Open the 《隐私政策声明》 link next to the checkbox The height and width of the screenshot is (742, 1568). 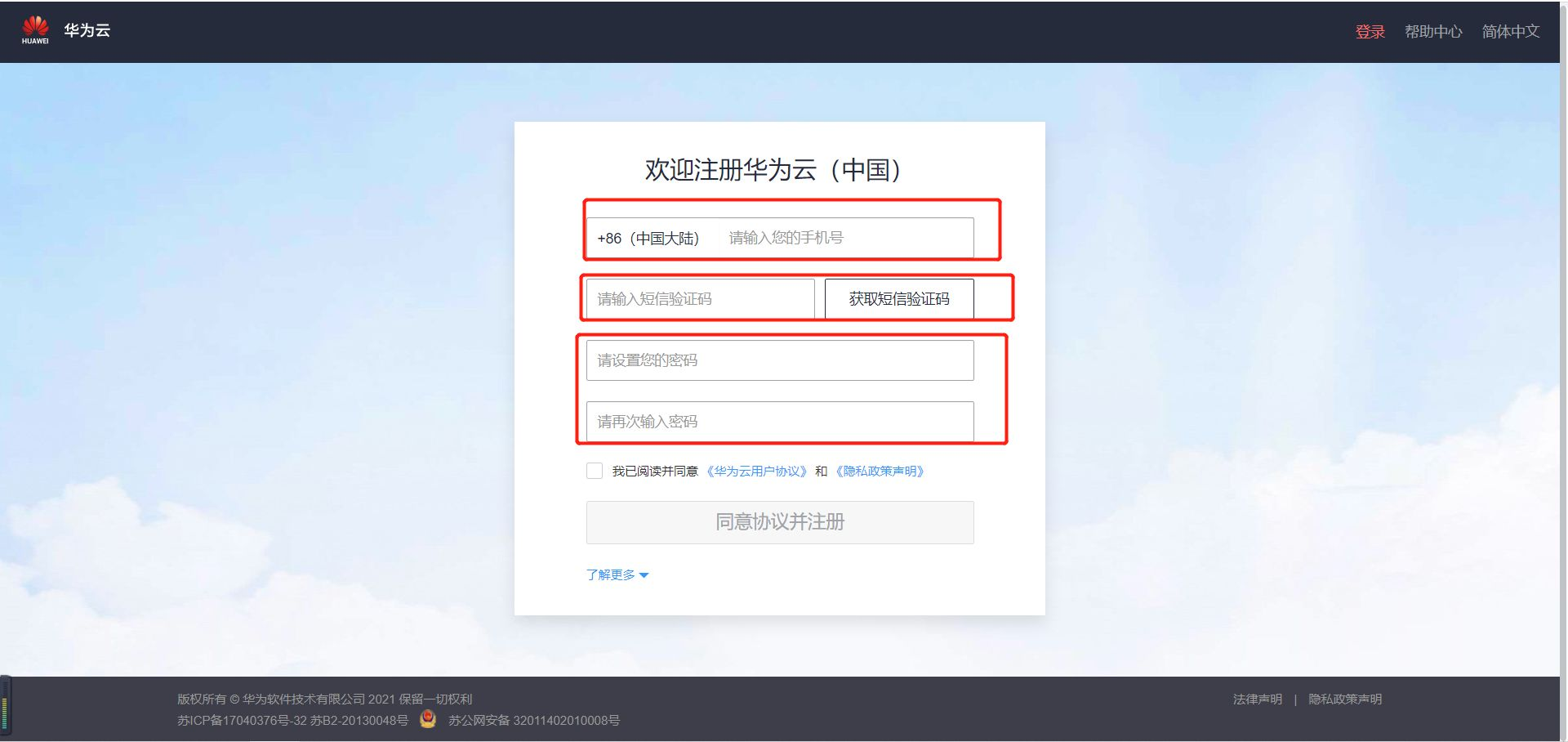coord(879,471)
